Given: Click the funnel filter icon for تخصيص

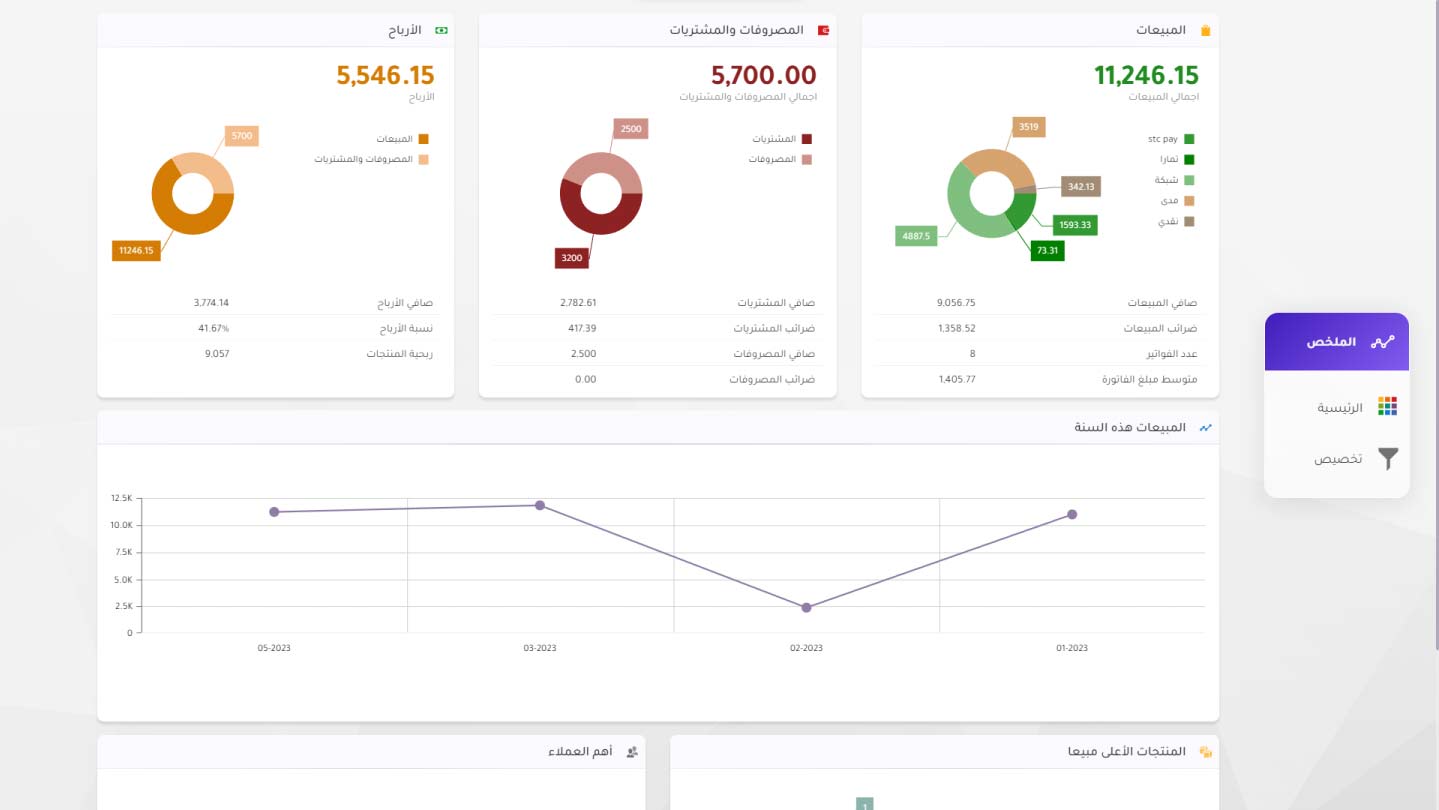Looking at the screenshot, I should [x=1387, y=459].
